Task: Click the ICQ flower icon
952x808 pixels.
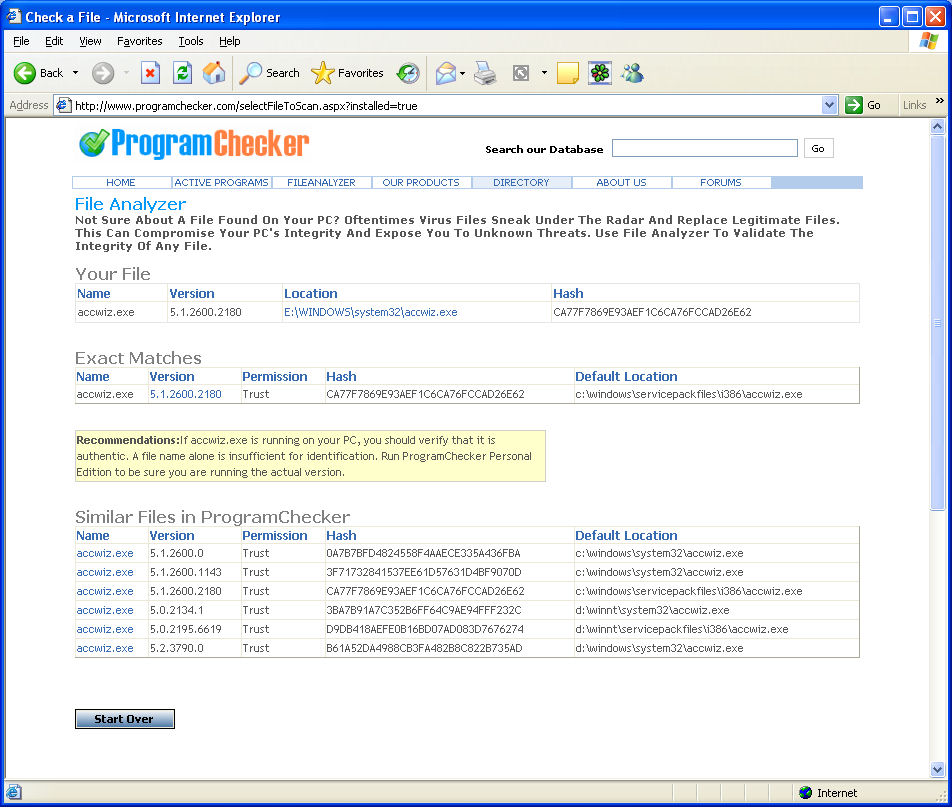Action: [600, 73]
